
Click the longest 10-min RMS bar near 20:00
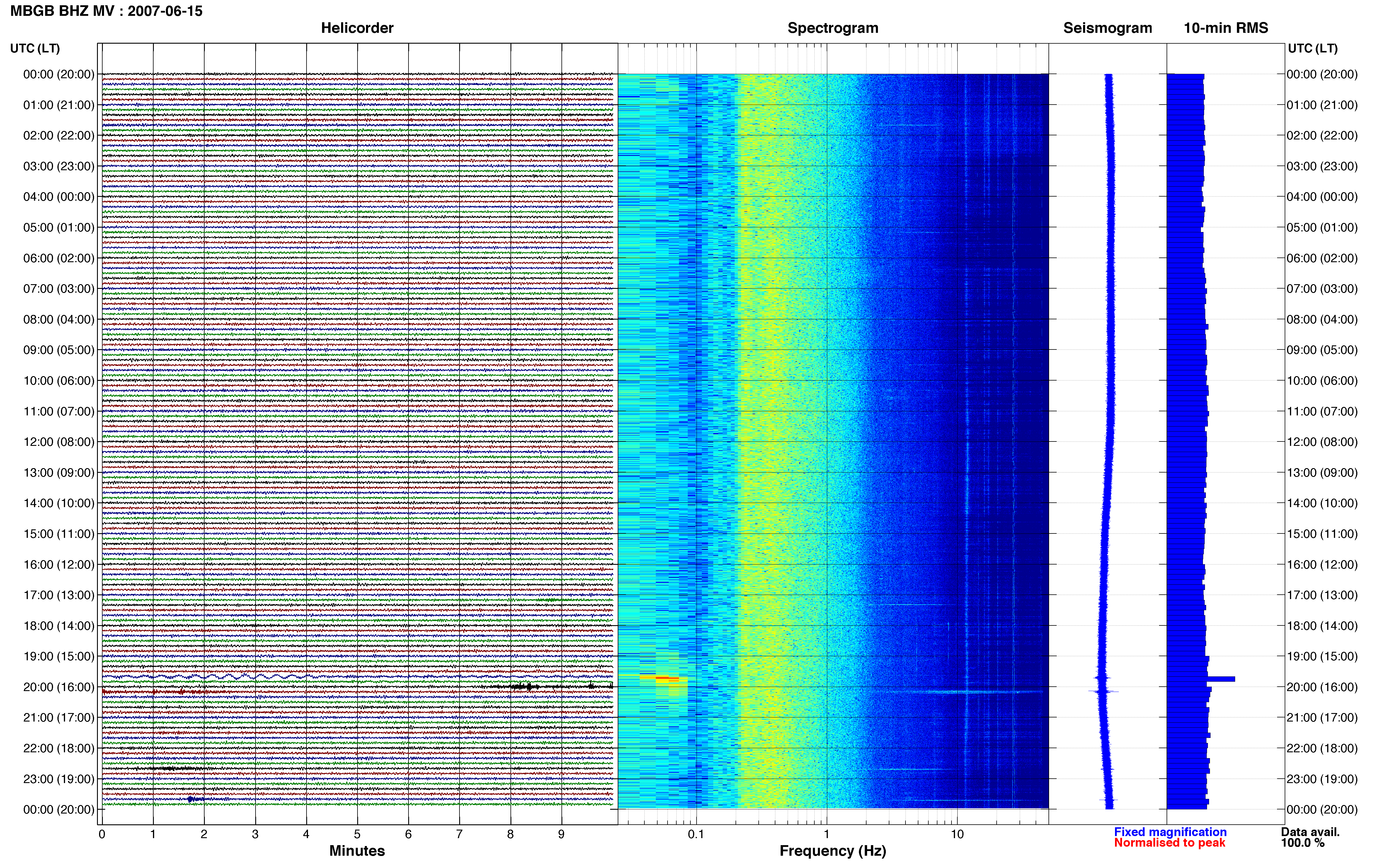point(1201,679)
